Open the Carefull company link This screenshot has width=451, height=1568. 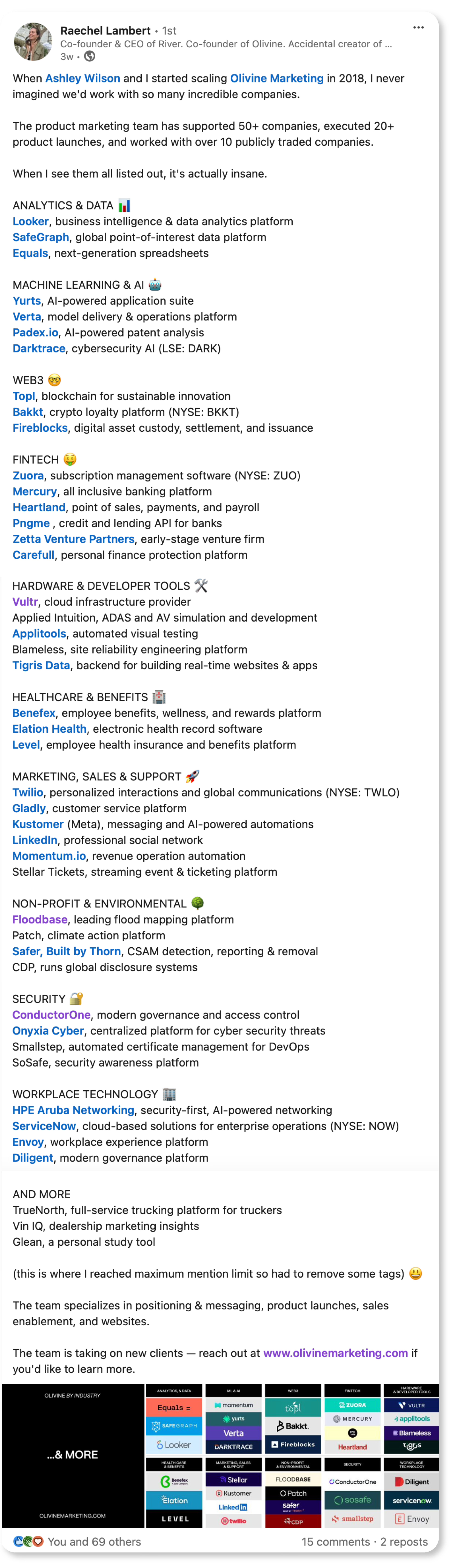coord(33,555)
